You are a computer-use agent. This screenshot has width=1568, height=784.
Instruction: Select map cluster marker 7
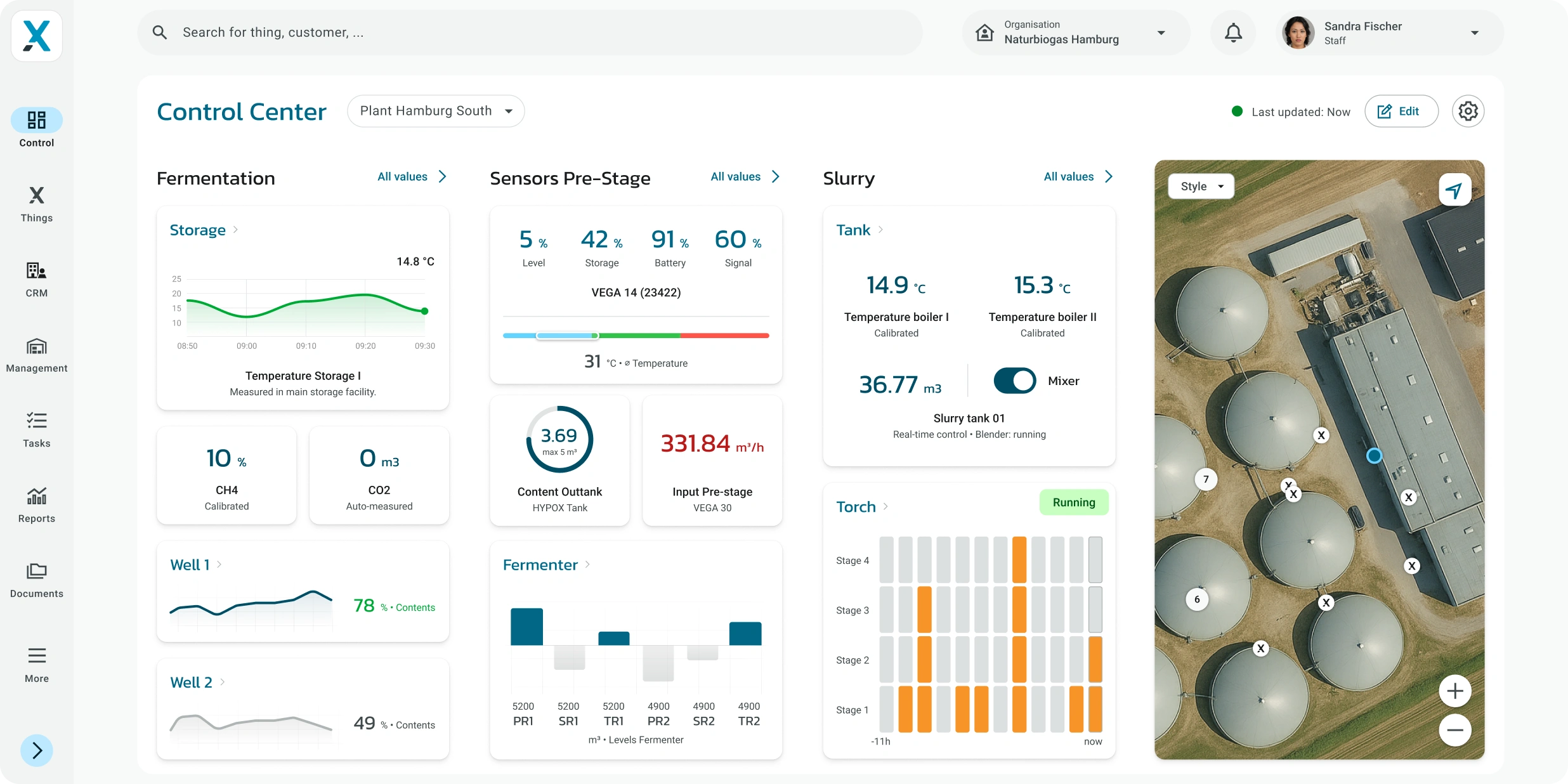(x=1206, y=479)
